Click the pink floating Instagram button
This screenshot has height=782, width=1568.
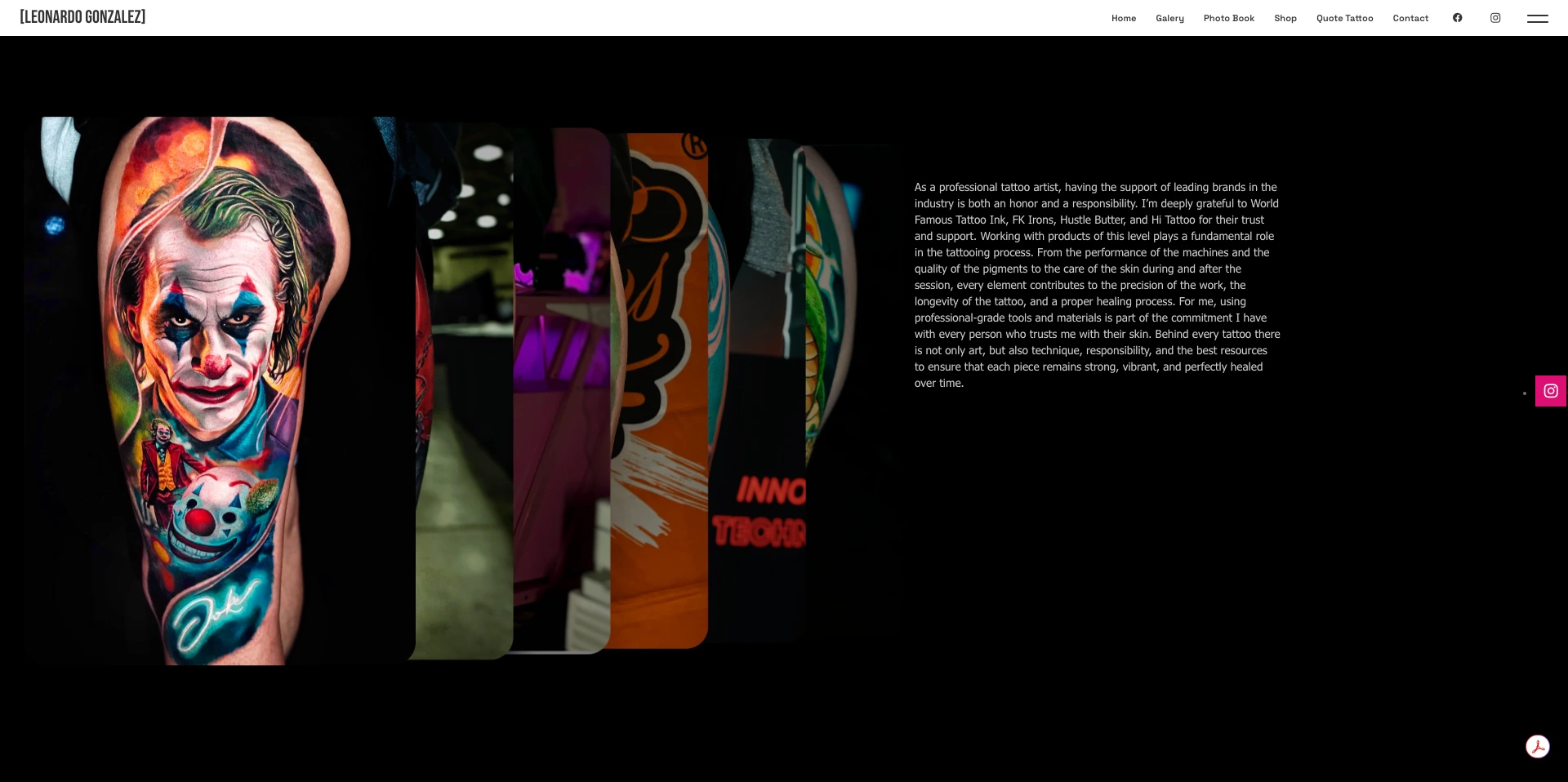pos(1551,391)
